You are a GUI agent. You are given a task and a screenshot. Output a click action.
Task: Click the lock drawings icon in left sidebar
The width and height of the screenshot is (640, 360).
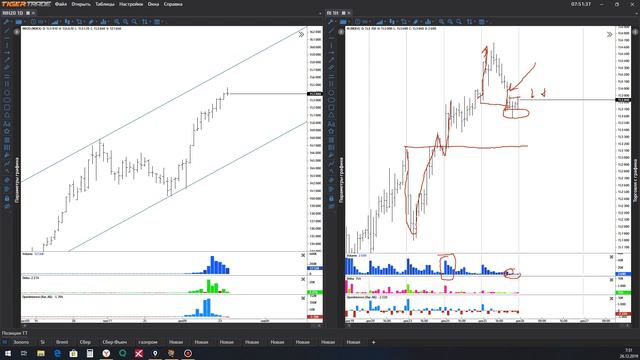(x=7, y=198)
